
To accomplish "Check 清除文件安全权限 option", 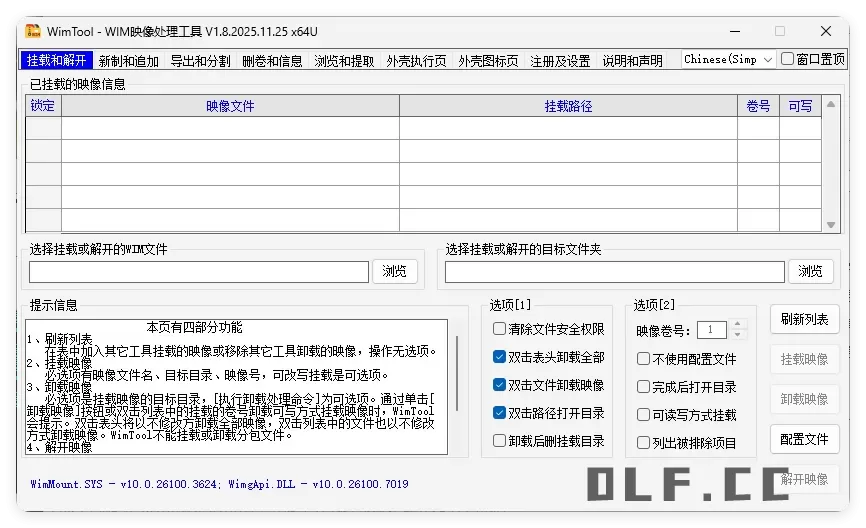I will 499,329.
